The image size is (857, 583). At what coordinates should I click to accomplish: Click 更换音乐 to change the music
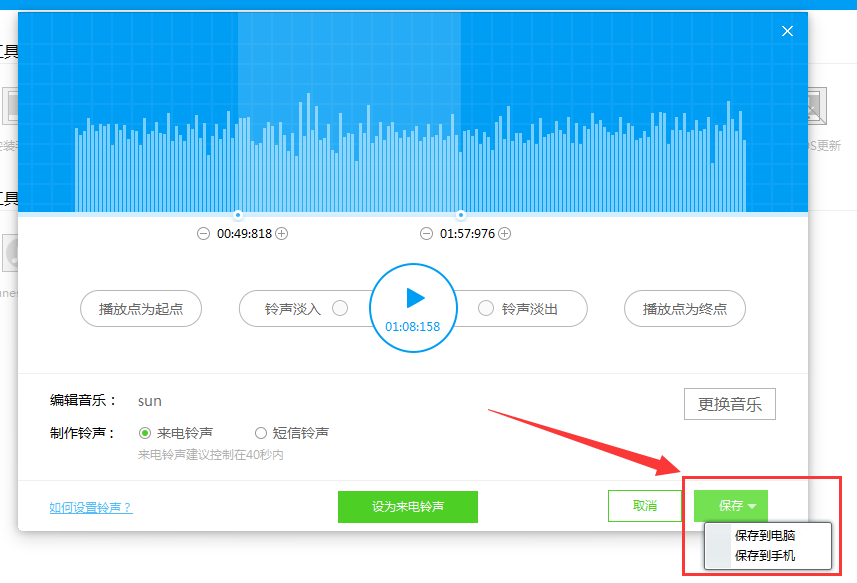coord(729,404)
